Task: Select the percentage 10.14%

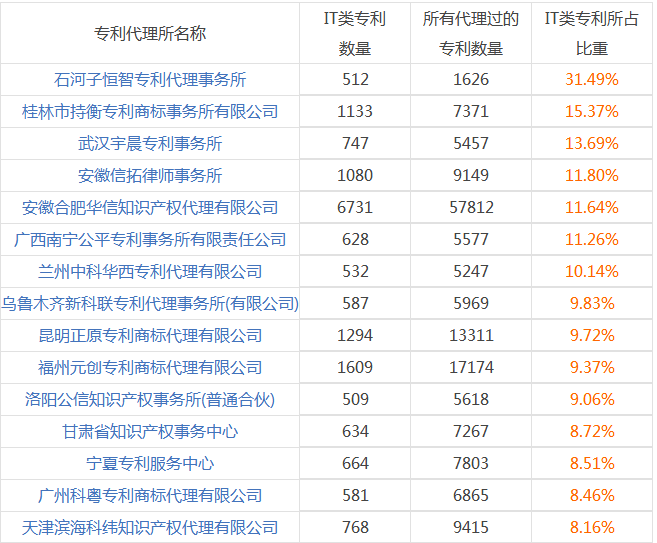Action: click(x=592, y=272)
